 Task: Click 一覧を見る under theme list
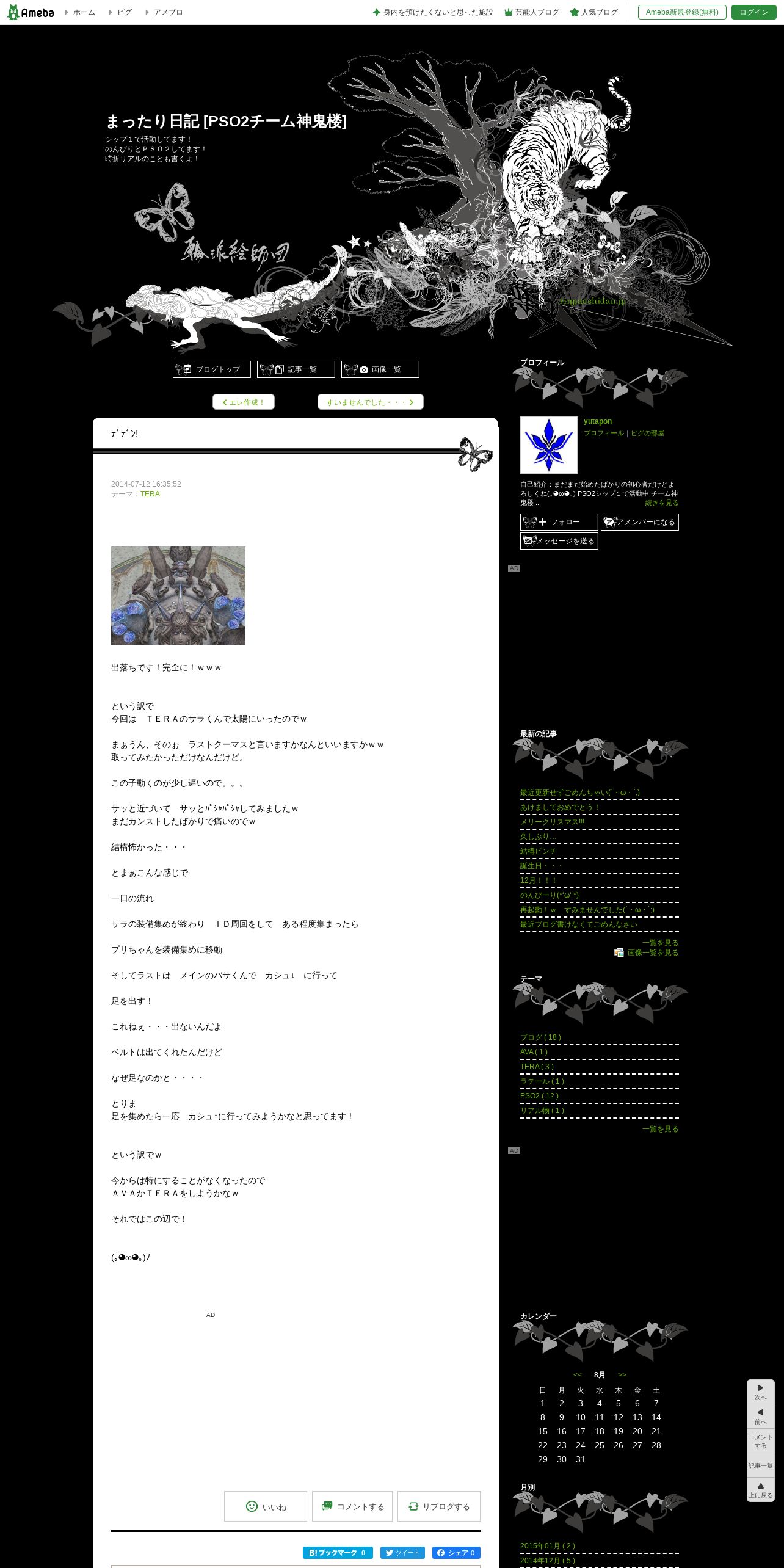coord(661,1129)
